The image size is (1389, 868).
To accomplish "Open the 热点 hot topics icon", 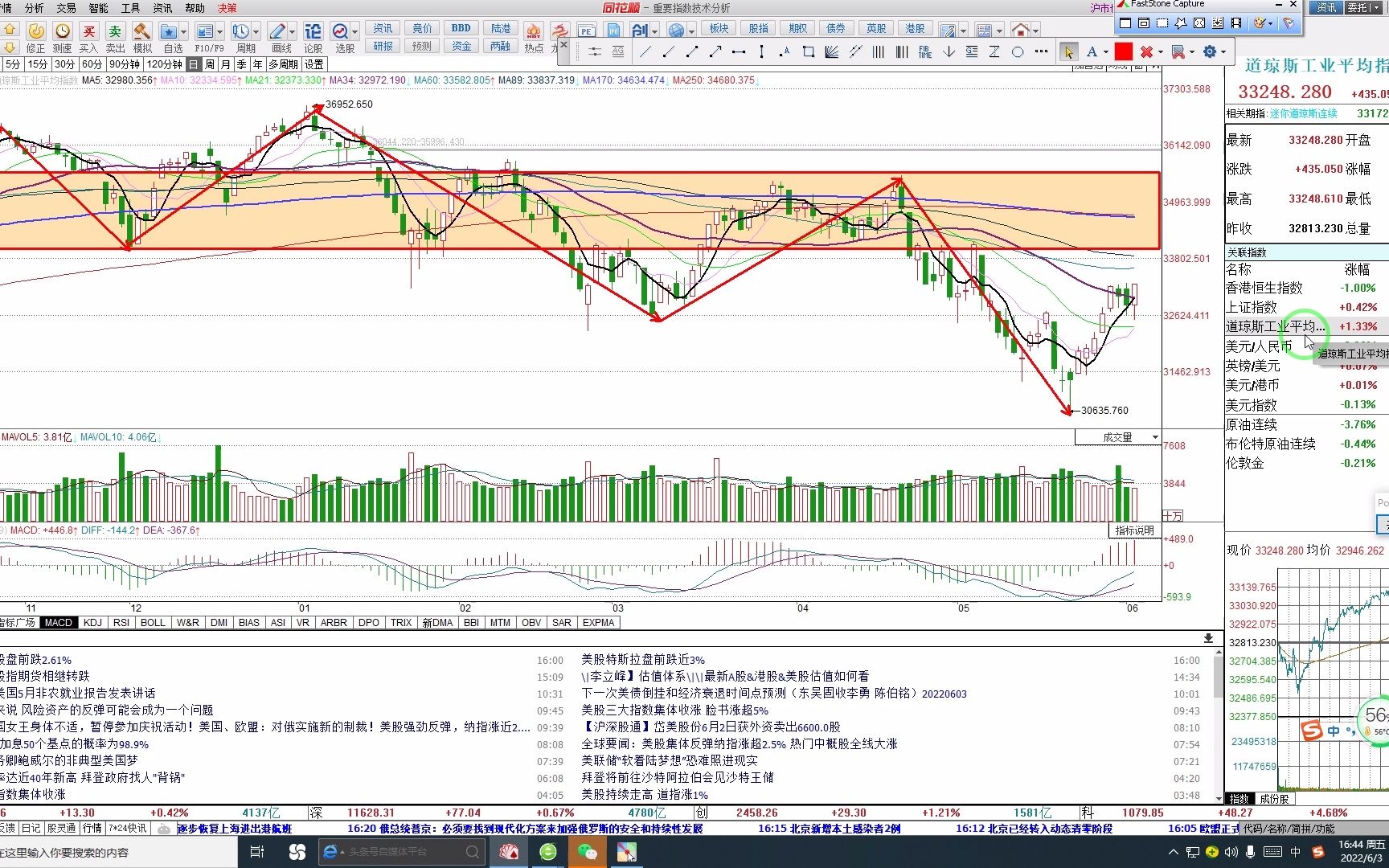I will coord(534,31).
